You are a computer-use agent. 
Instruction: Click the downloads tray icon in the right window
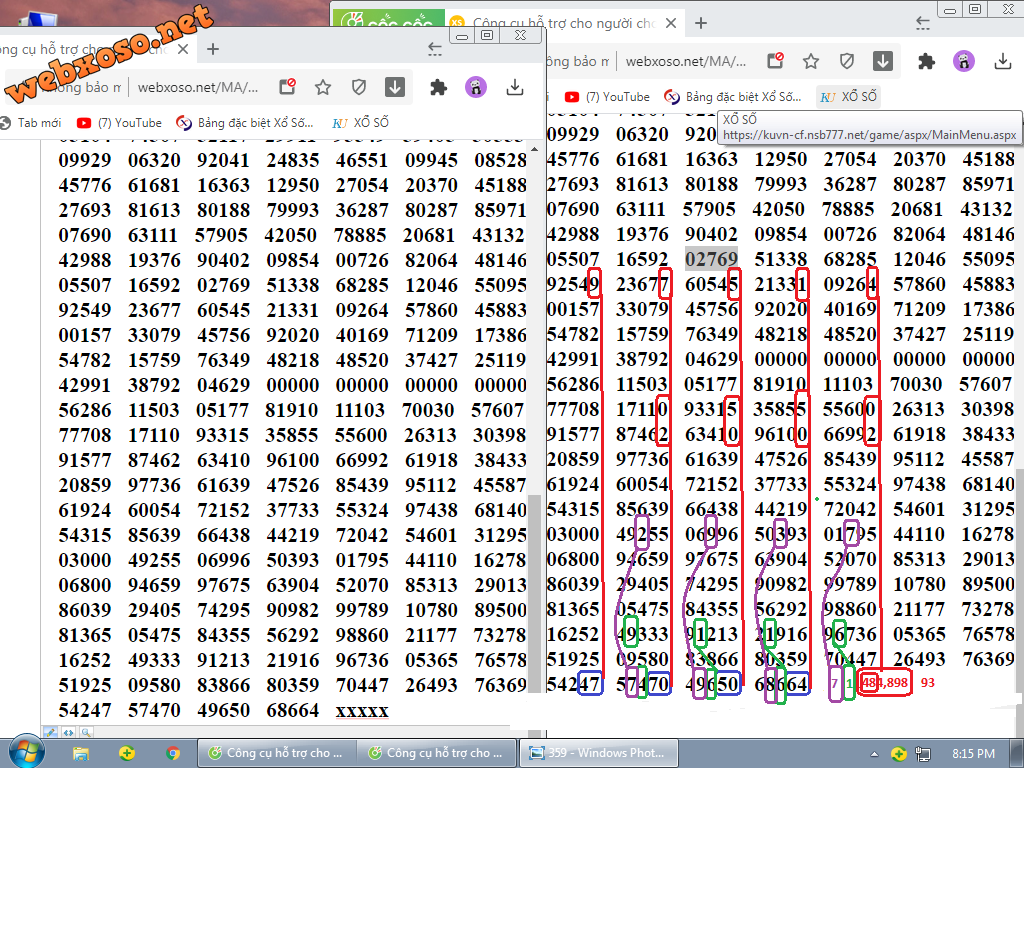pyautogui.click(x=1003, y=61)
